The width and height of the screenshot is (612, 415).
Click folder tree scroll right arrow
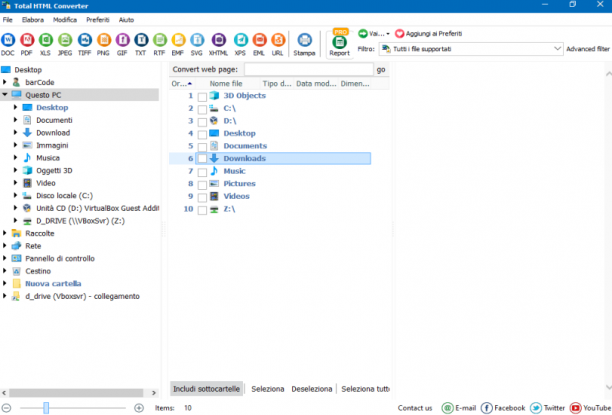154,393
